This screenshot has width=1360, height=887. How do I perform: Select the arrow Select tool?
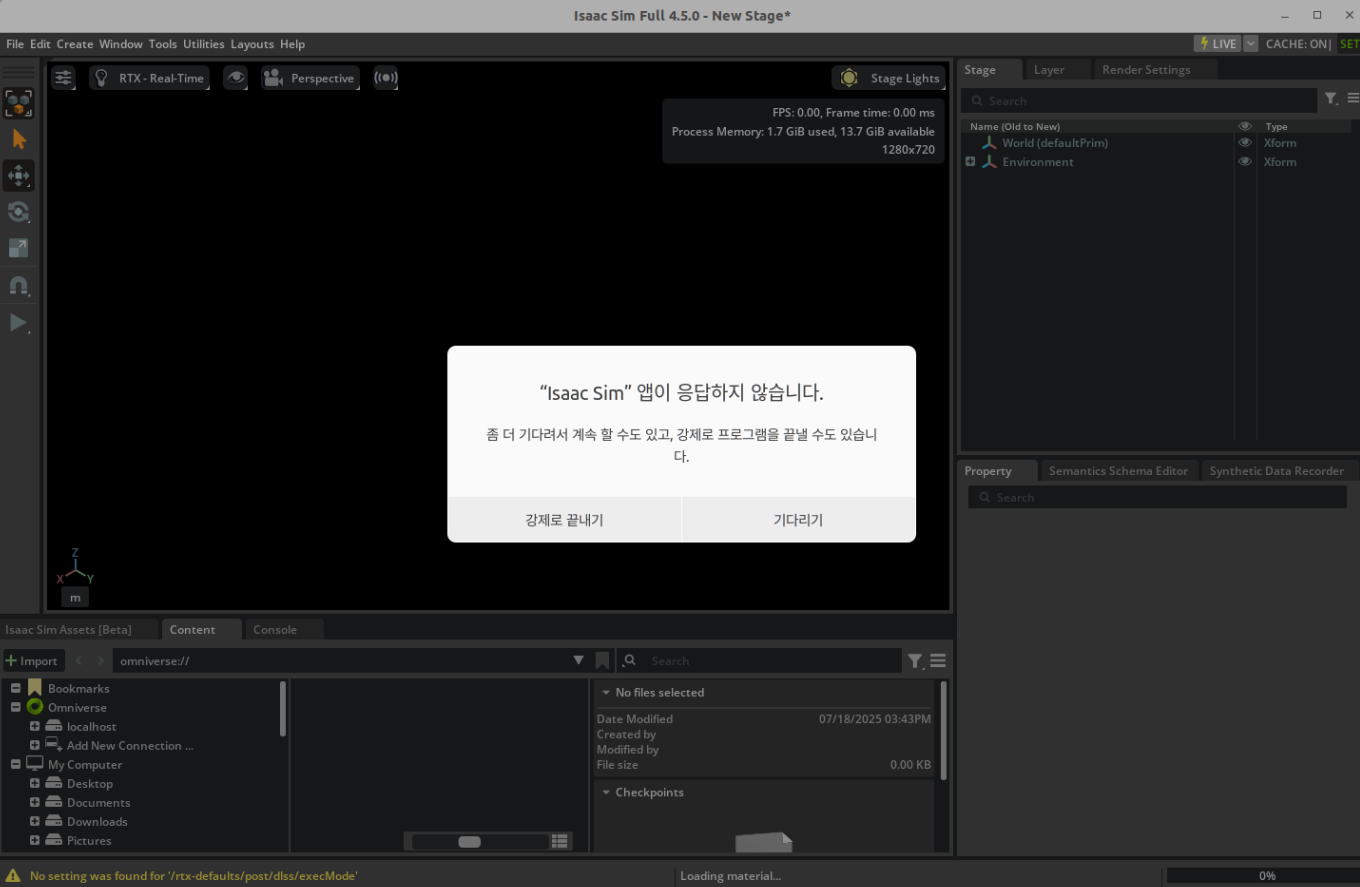[18, 139]
